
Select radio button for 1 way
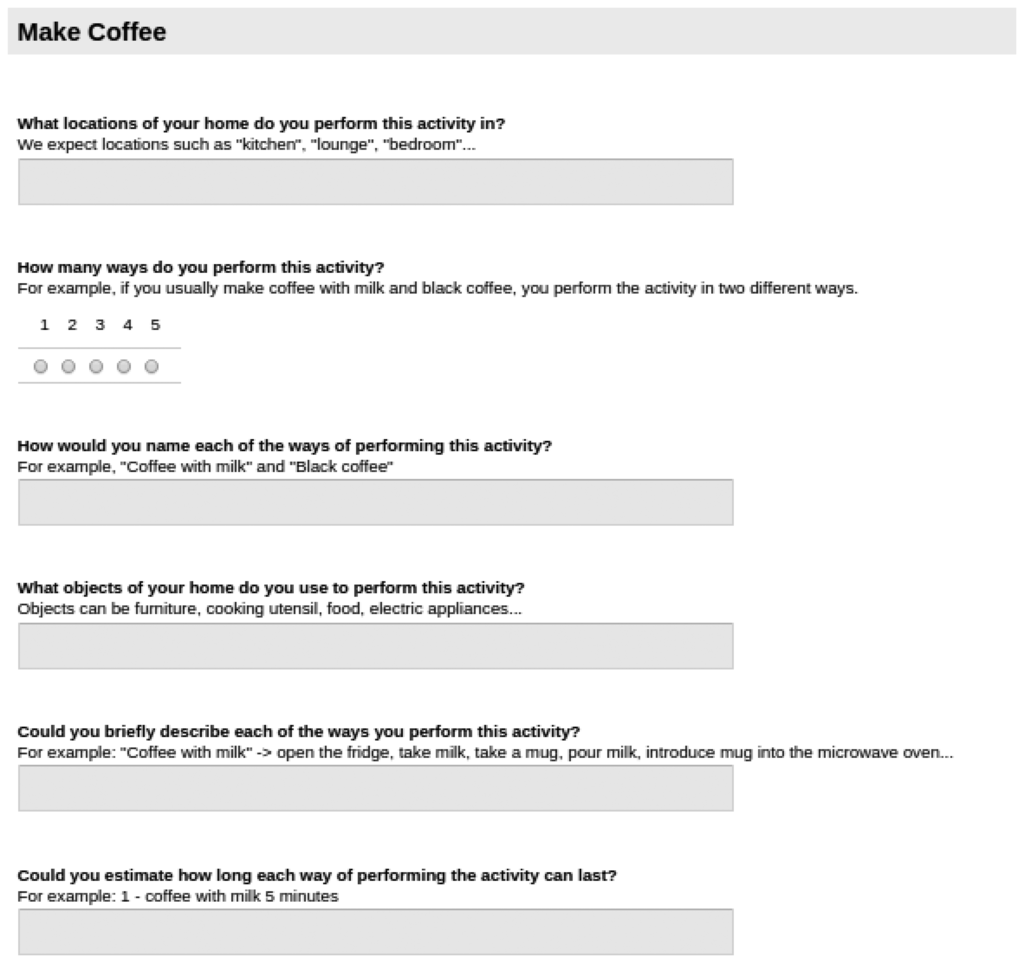(40, 367)
